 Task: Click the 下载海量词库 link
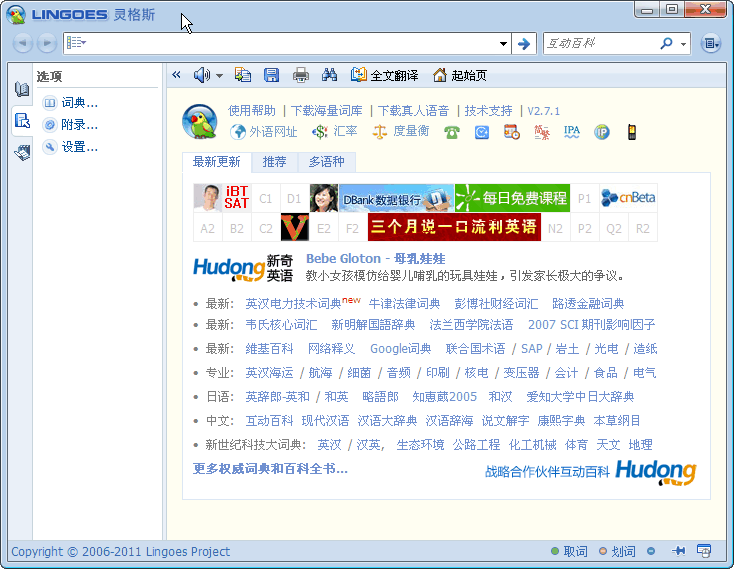(326, 111)
